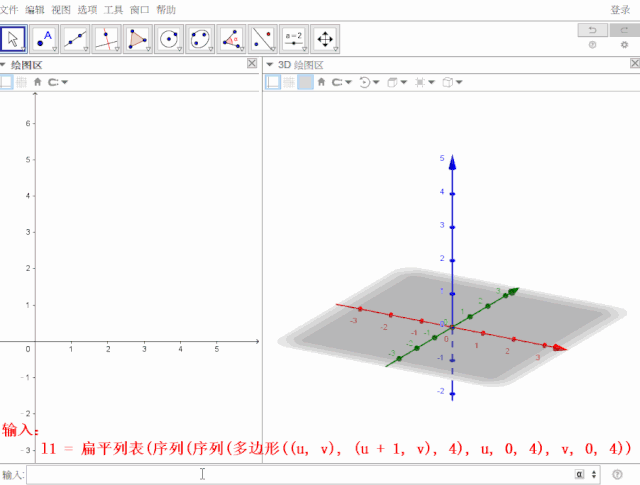
Task: Open the 编辑 menu
Action: [x=35, y=9]
